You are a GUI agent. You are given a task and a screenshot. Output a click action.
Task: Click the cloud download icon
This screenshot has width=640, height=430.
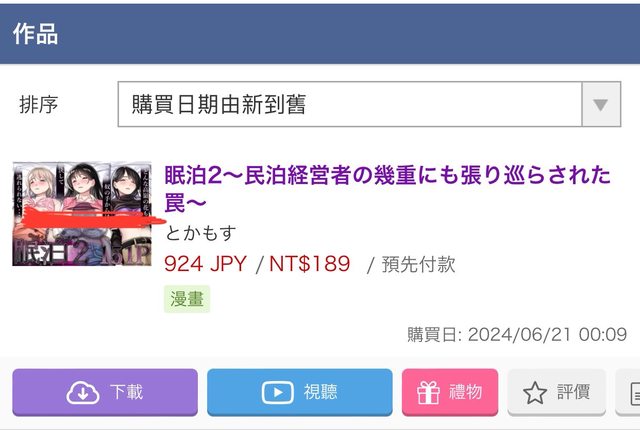coord(83,392)
